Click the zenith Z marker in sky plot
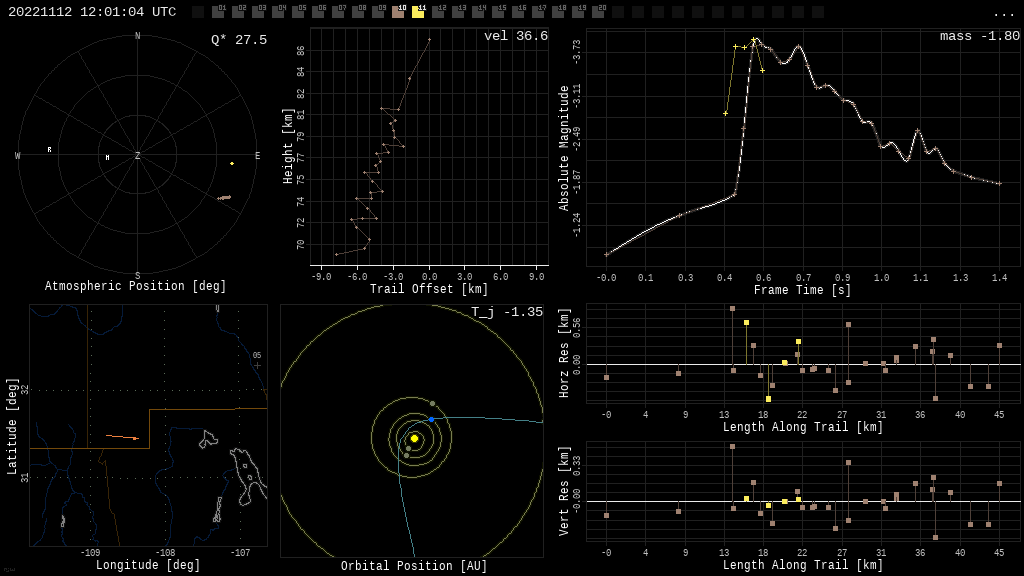This screenshot has height=576, width=1024. (138, 156)
